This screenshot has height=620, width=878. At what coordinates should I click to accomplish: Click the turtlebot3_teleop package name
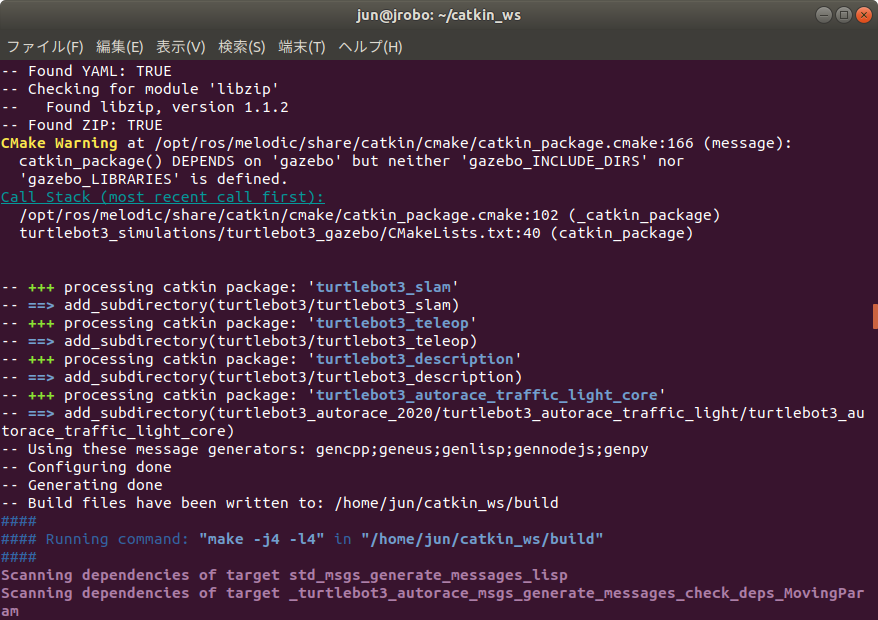392,323
